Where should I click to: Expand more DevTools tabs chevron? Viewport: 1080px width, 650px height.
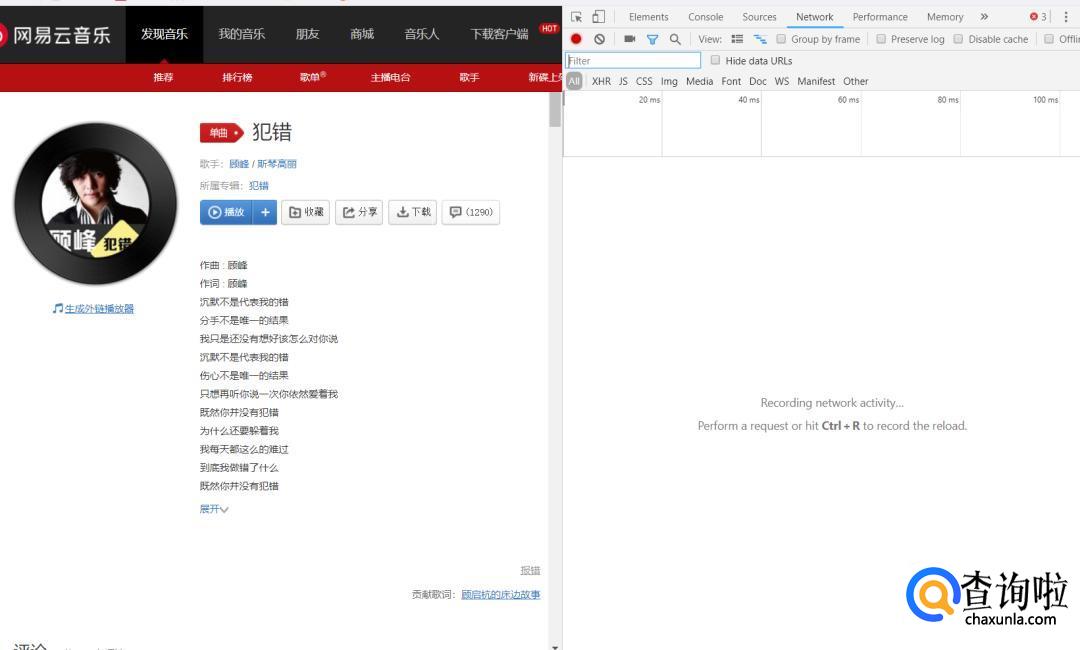click(x=984, y=17)
